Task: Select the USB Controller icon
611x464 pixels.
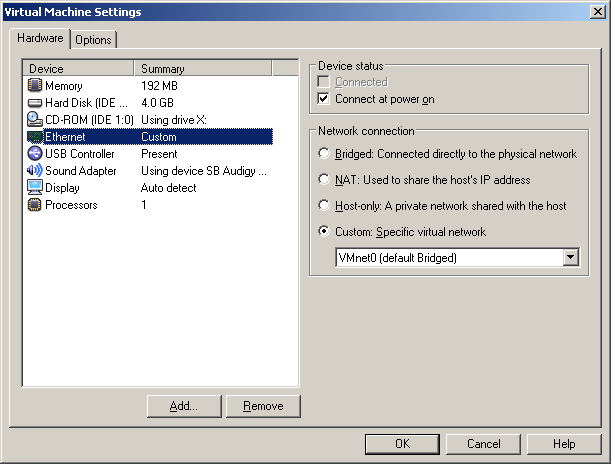Action: click(34, 154)
